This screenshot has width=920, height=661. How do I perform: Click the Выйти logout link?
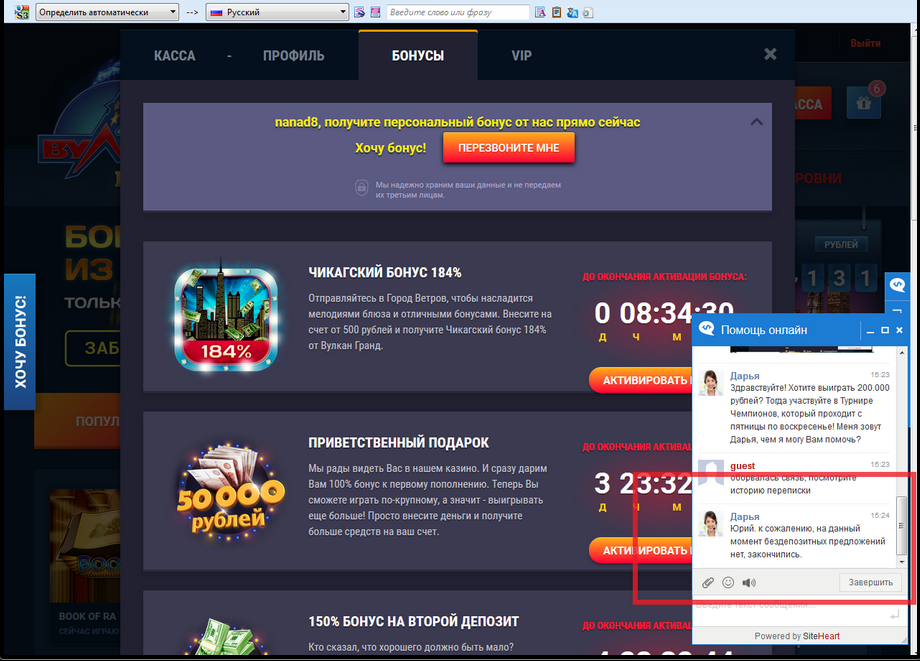865,43
